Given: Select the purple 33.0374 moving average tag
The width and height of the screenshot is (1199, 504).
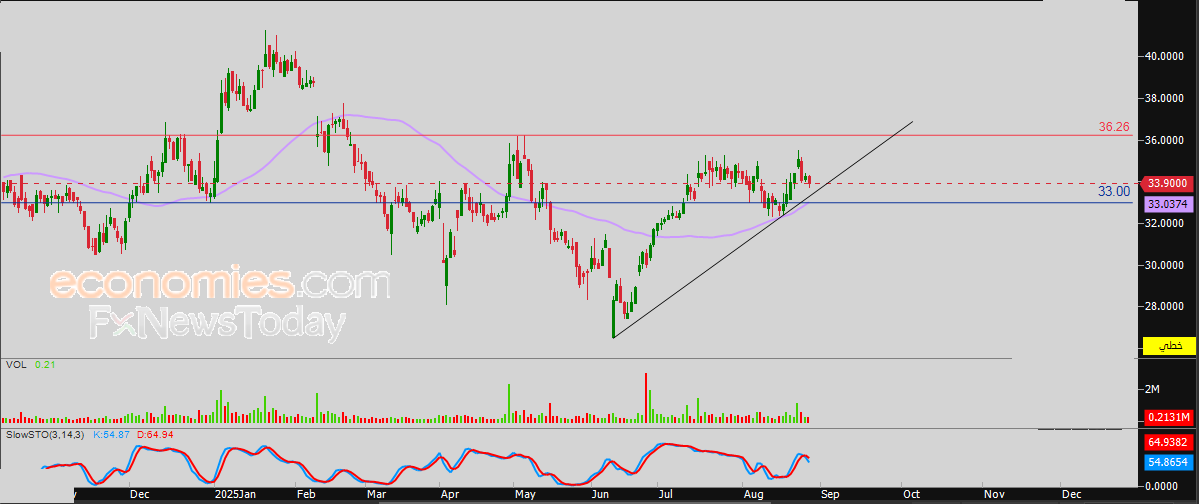Looking at the screenshot, I should (1168, 204).
